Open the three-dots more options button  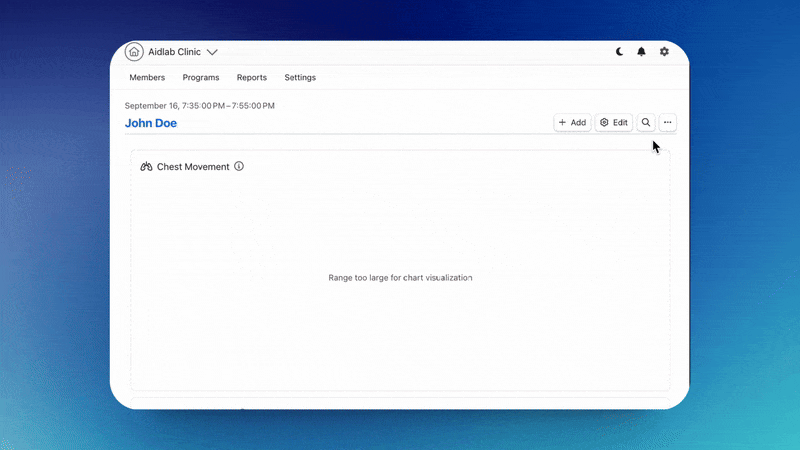click(x=668, y=122)
